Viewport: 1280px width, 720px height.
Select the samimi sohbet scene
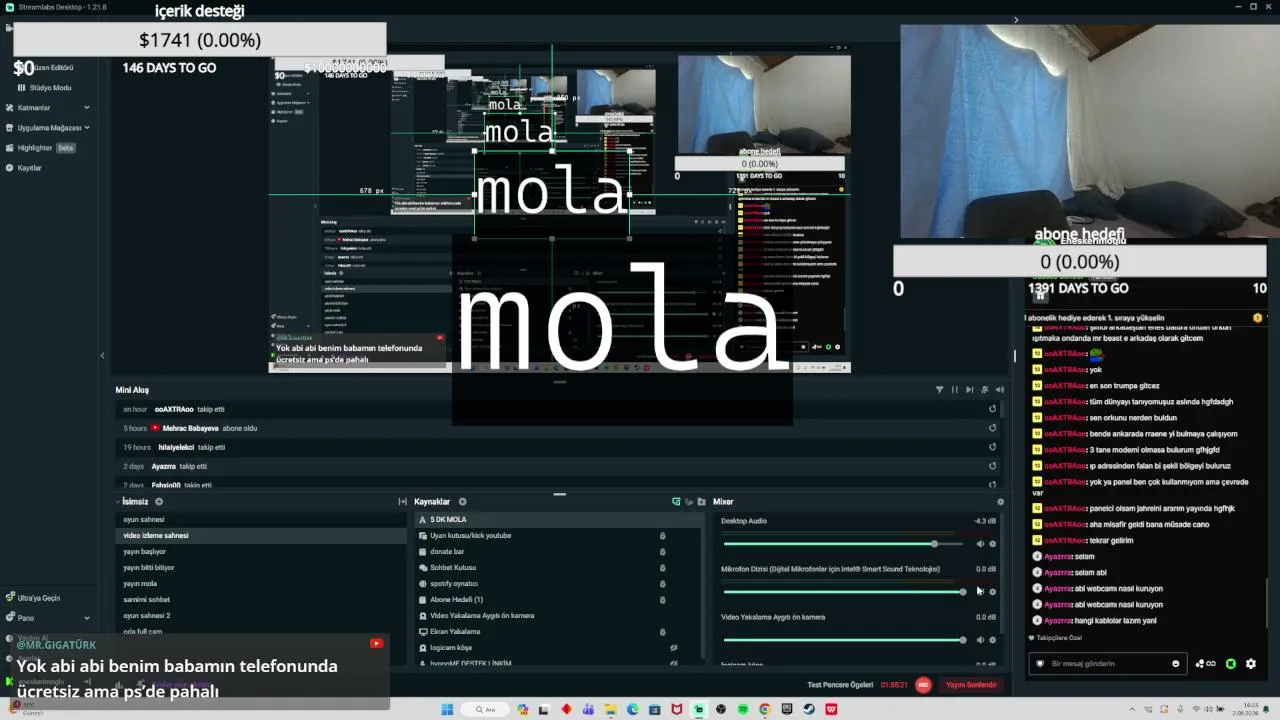(262, 600)
